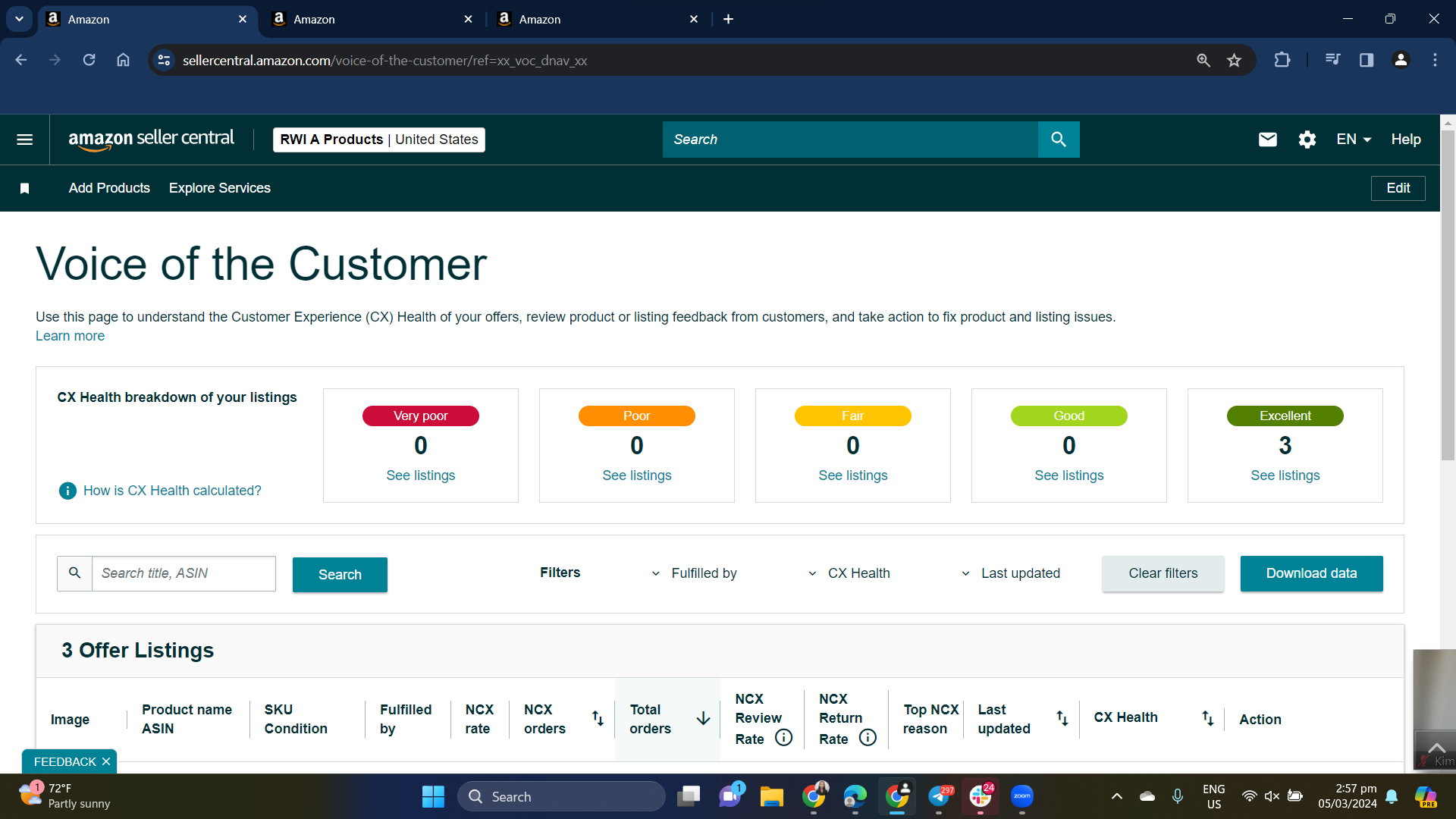The height and width of the screenshot is (819, 1456).
Task: View site information icon in address bar
Action: [164, 60]
